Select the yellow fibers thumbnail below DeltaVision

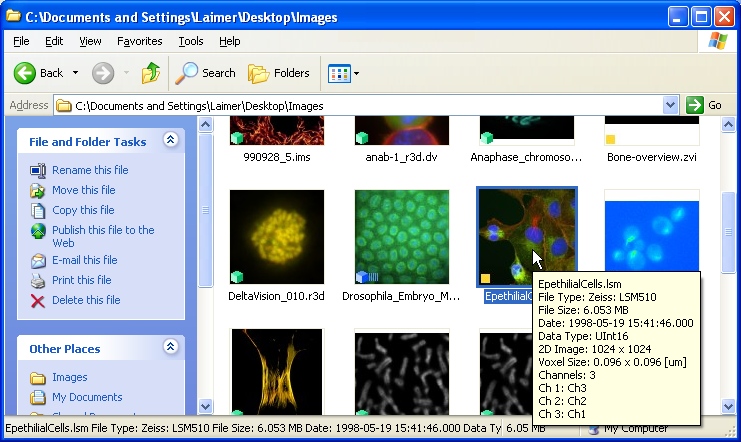click(277, 372)
